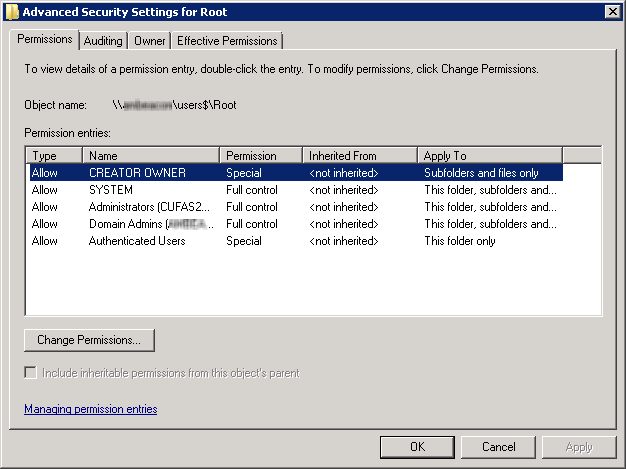Click the Change Permissions button
626x469 pixels.
(89, 340)
